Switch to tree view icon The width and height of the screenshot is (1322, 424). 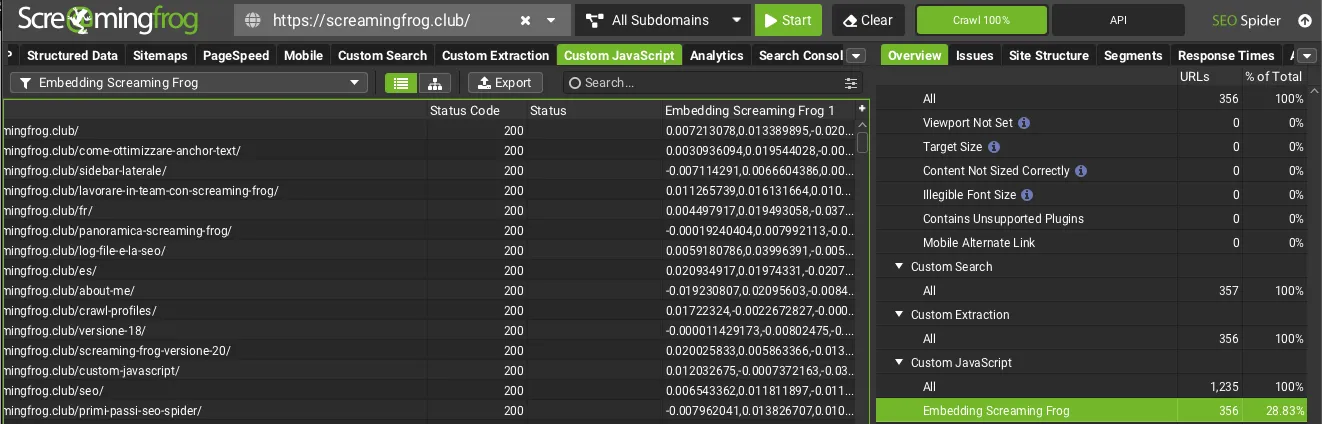[x=433, y=83]
